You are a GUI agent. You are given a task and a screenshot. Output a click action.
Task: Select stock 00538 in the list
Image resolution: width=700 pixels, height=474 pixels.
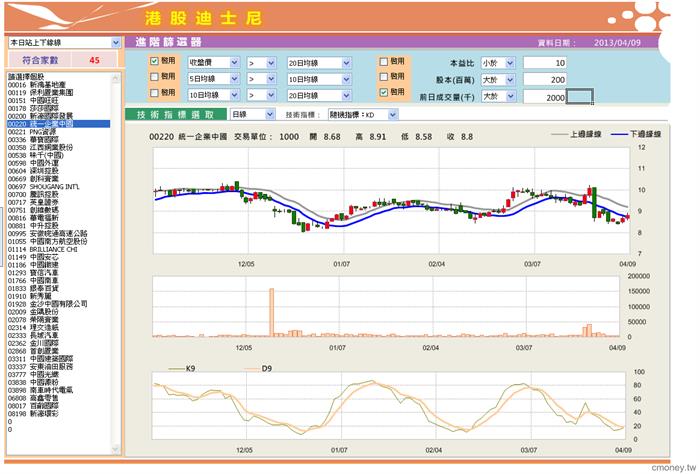tap(58, 155)
